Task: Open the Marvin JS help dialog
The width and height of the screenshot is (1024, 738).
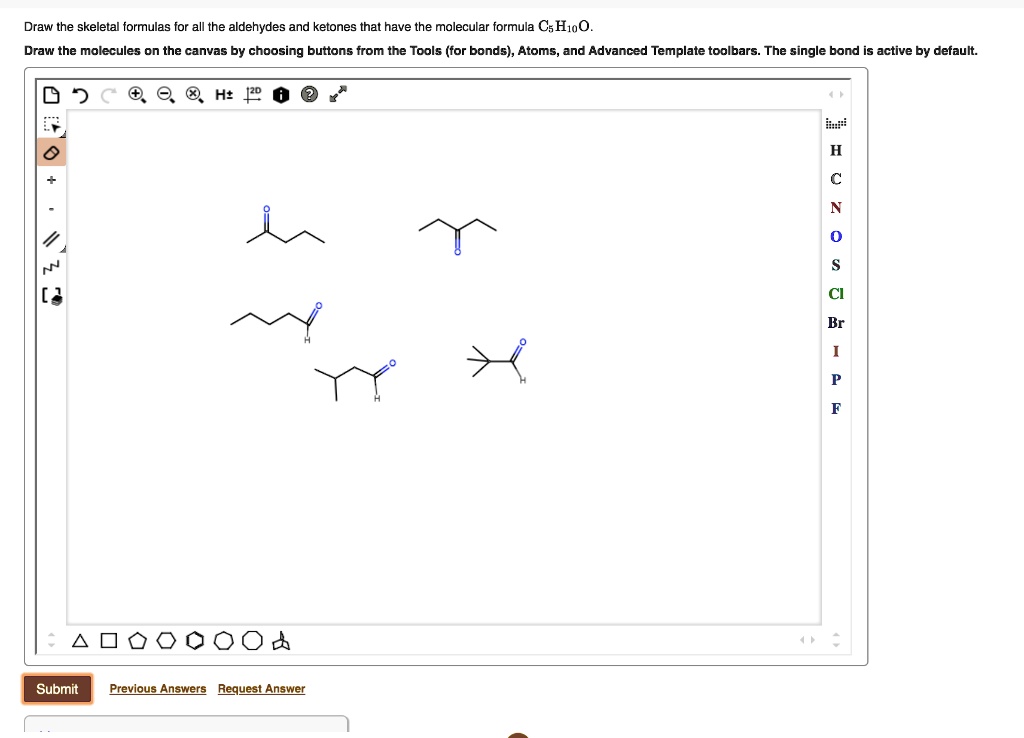Action: point(310,94)
